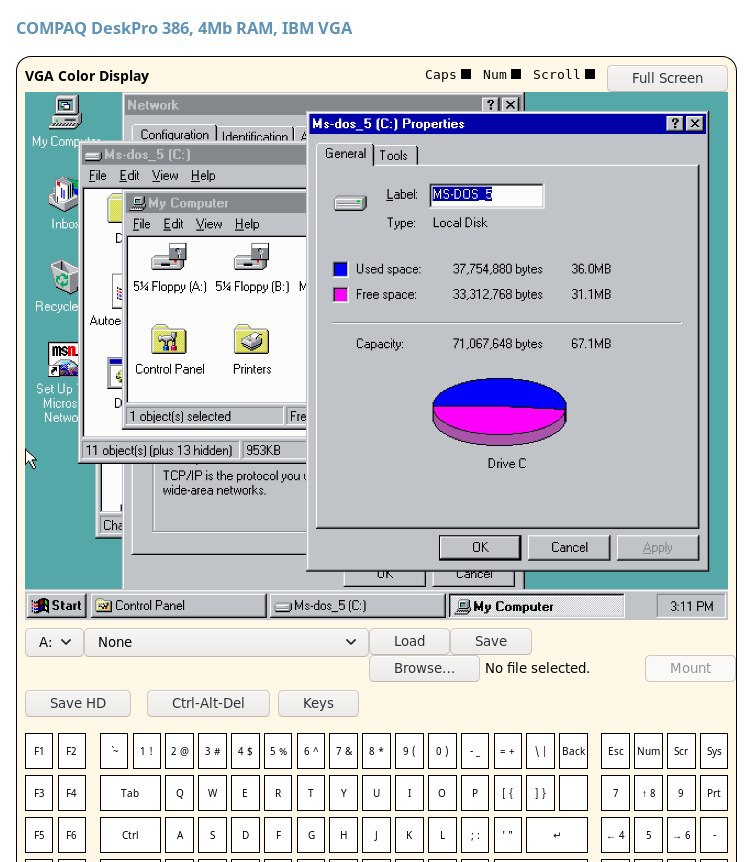Viewport: 748px width, 862px height.
Task: Click the Load button
Action: coord(409,641)
